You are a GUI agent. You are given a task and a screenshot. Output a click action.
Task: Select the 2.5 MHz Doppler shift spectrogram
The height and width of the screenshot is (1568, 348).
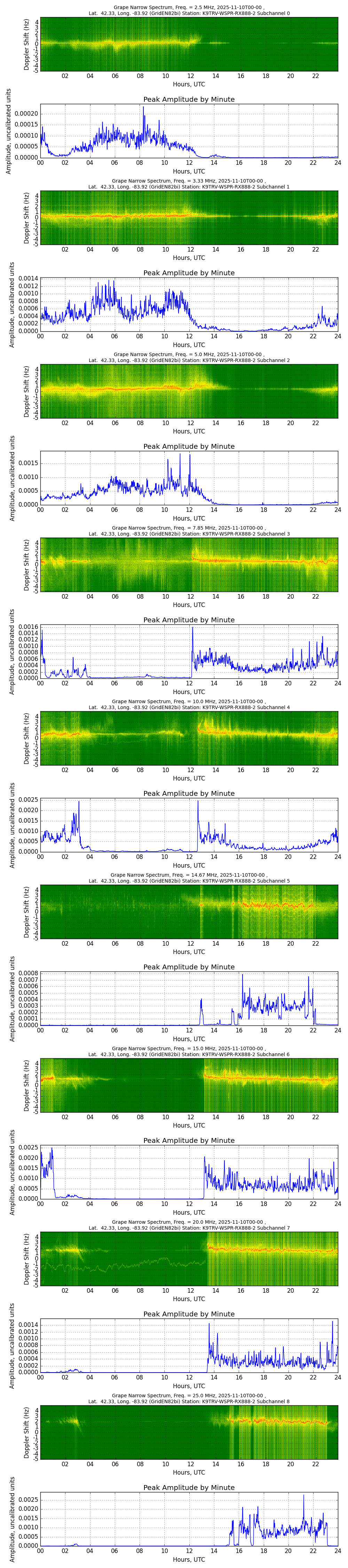pyautogui.click(x=189, y=45)
